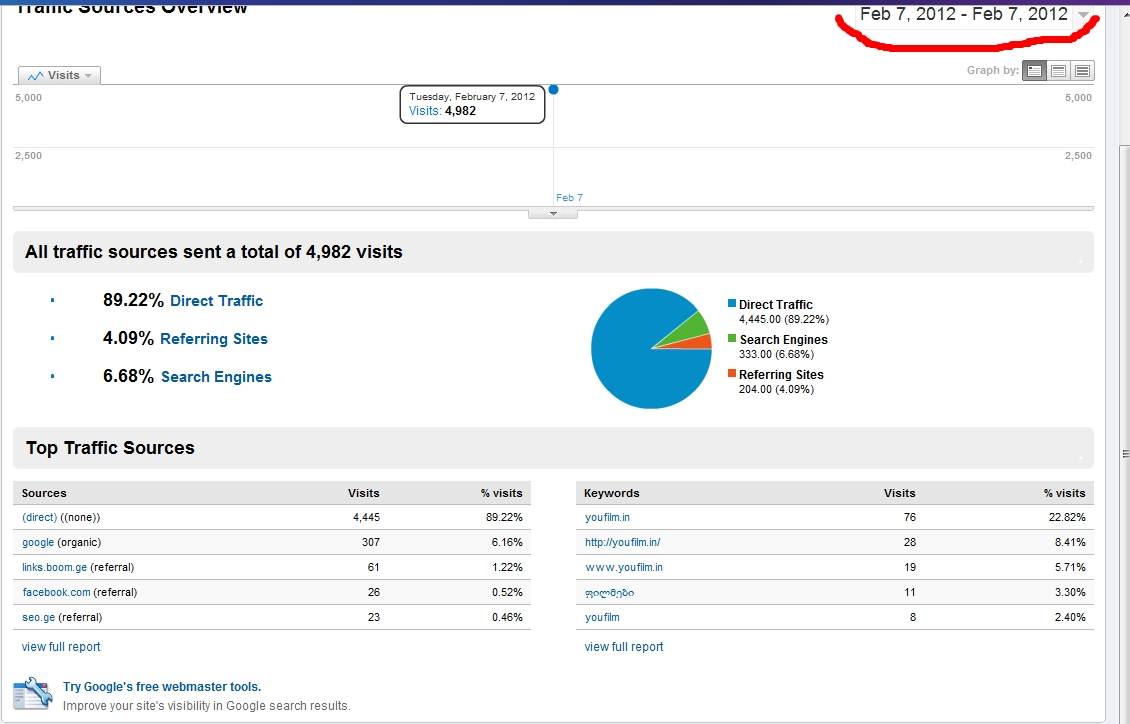Screen dimensions: 1130x724
Task: Click the Feb 7 data point on graph
Action: (553, 89)
